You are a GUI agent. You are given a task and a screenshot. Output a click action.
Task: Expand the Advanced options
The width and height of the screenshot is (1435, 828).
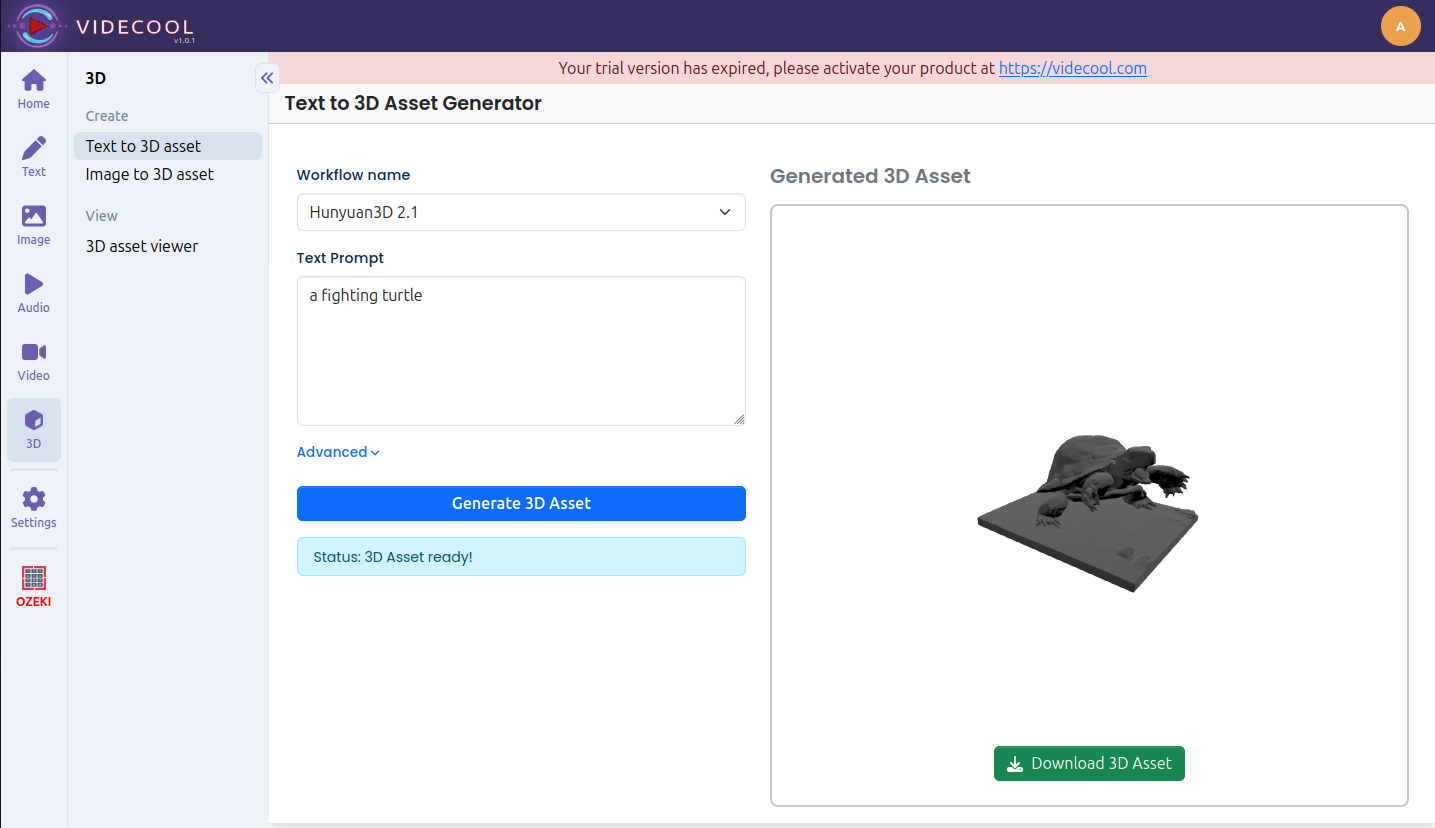click(x=338, y=452)
